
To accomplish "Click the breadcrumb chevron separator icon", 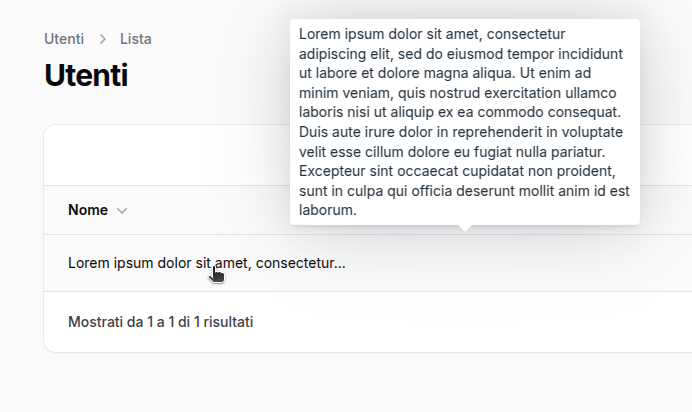I will tap(102, 39).
